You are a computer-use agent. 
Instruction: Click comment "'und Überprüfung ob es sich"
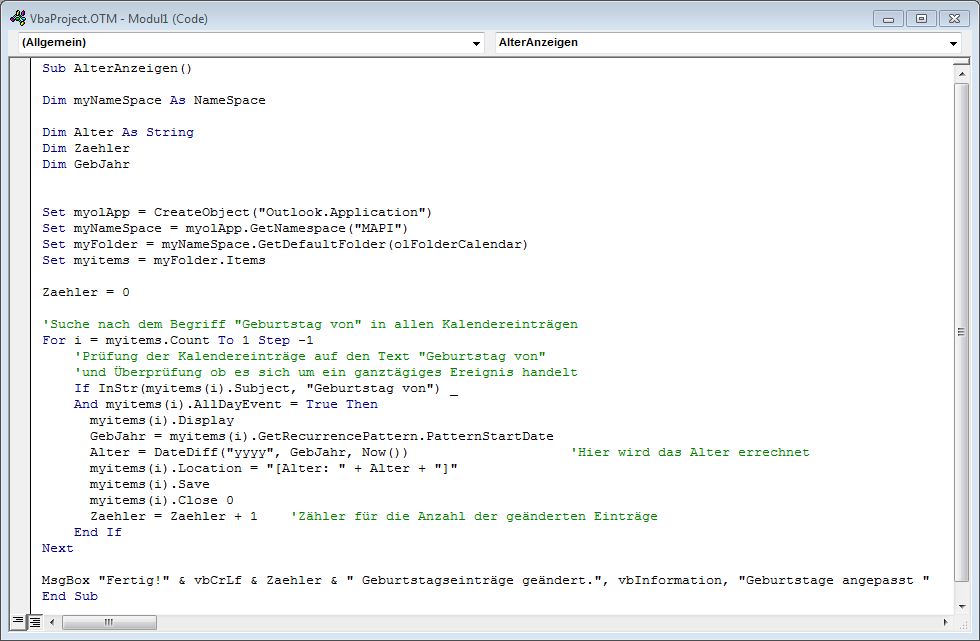click(x=326, y=372)
